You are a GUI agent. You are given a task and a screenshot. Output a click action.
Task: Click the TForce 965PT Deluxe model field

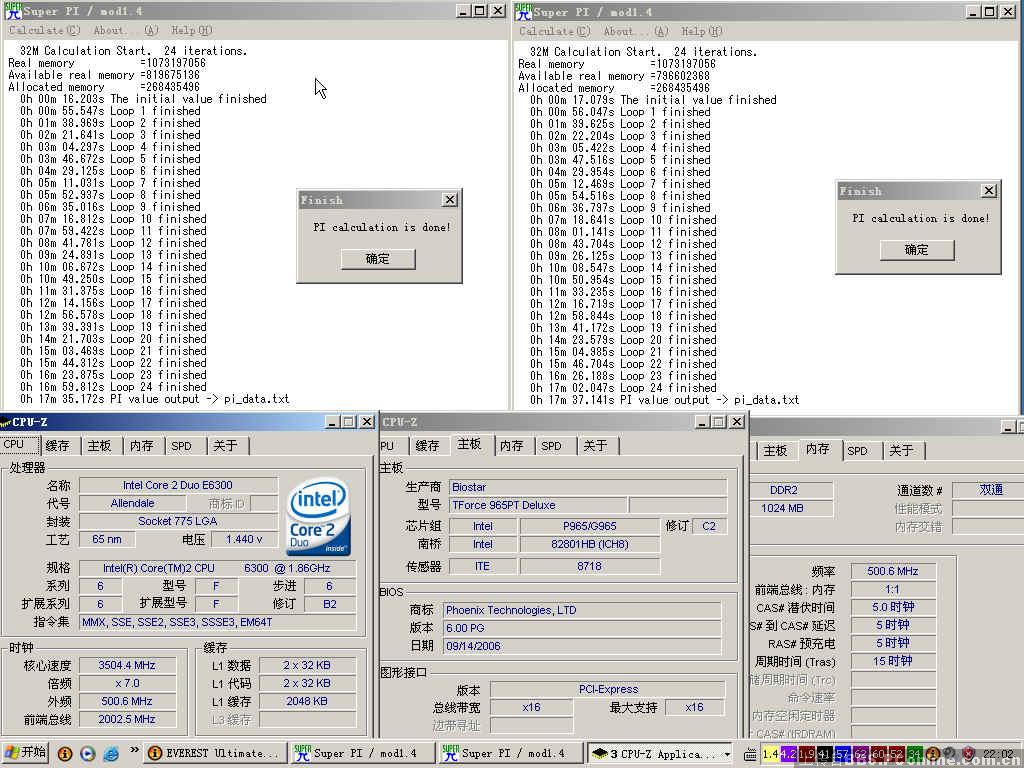(538, 505)
